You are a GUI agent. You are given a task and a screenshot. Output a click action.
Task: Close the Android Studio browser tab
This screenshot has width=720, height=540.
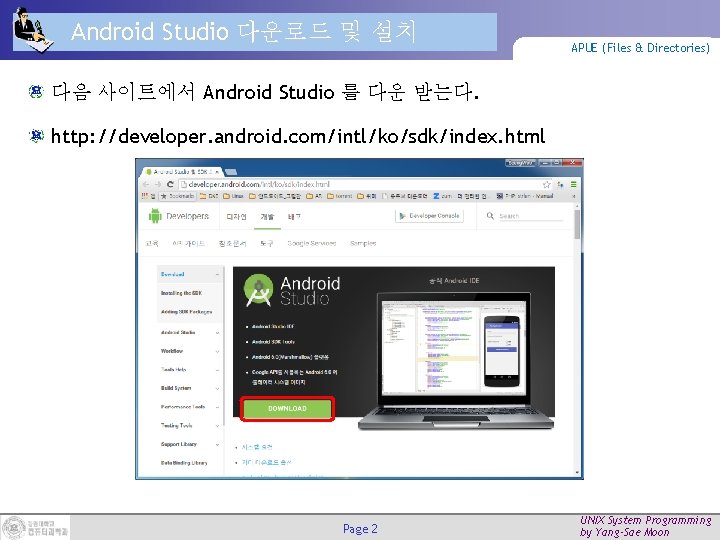coord(217,172)
